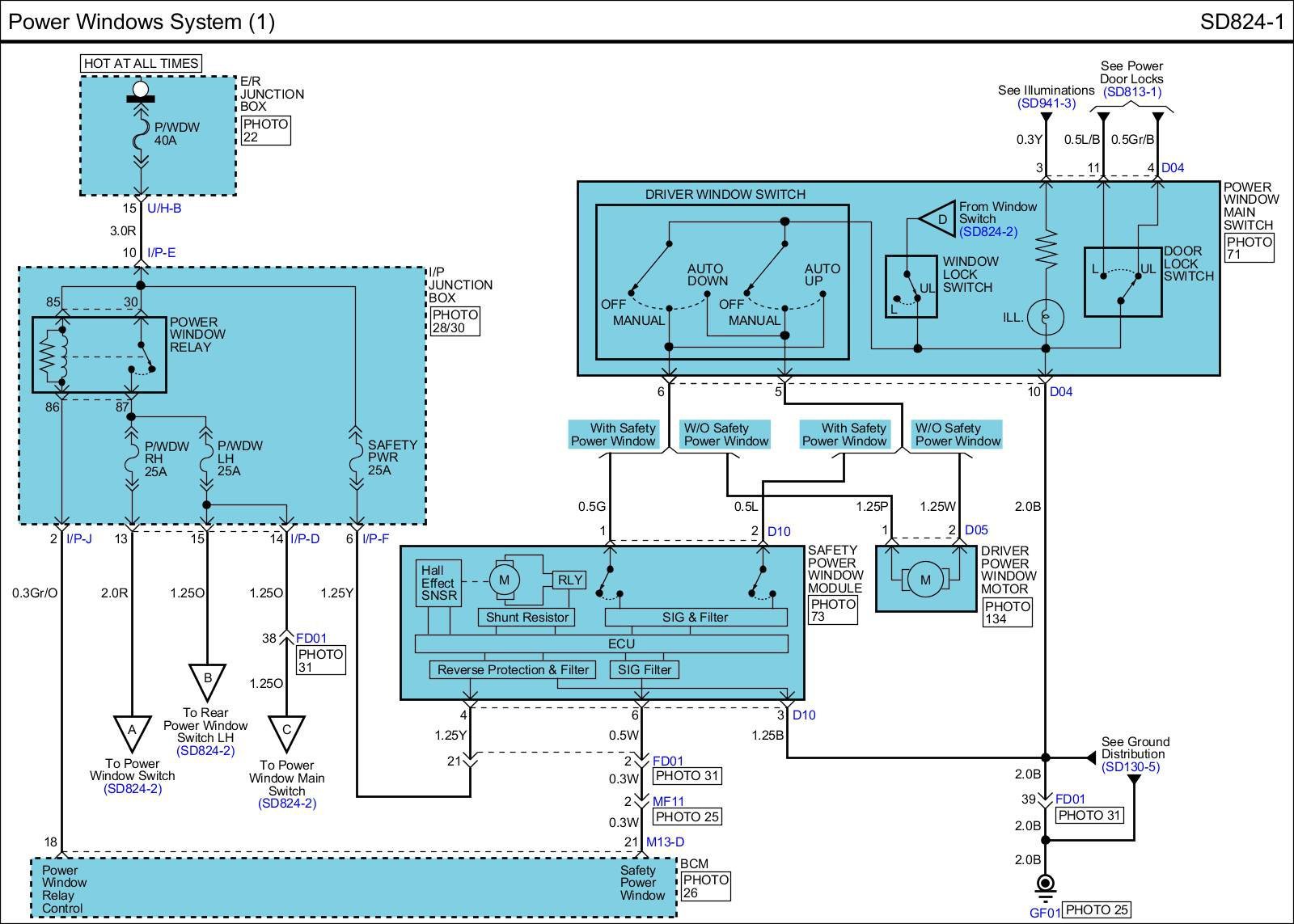Select the power window relay coil symbol
The image size is (1294, 924).
point(53,354)
